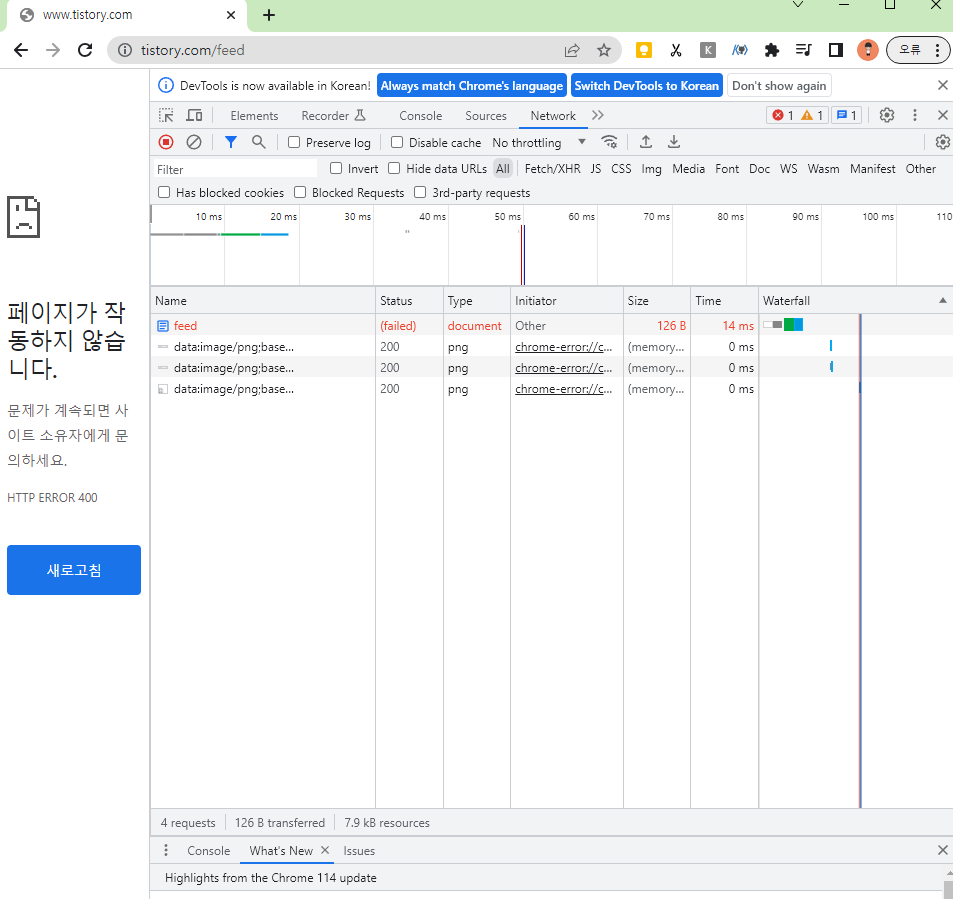Open the drawer three-dot menu
Image resolution: width=953 pixels, height=899 pixels.
[166, 850]
